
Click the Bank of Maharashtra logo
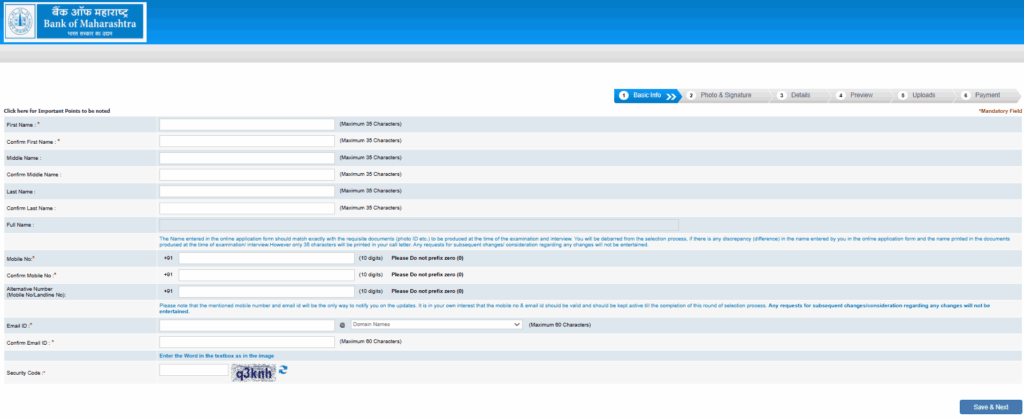73,22
